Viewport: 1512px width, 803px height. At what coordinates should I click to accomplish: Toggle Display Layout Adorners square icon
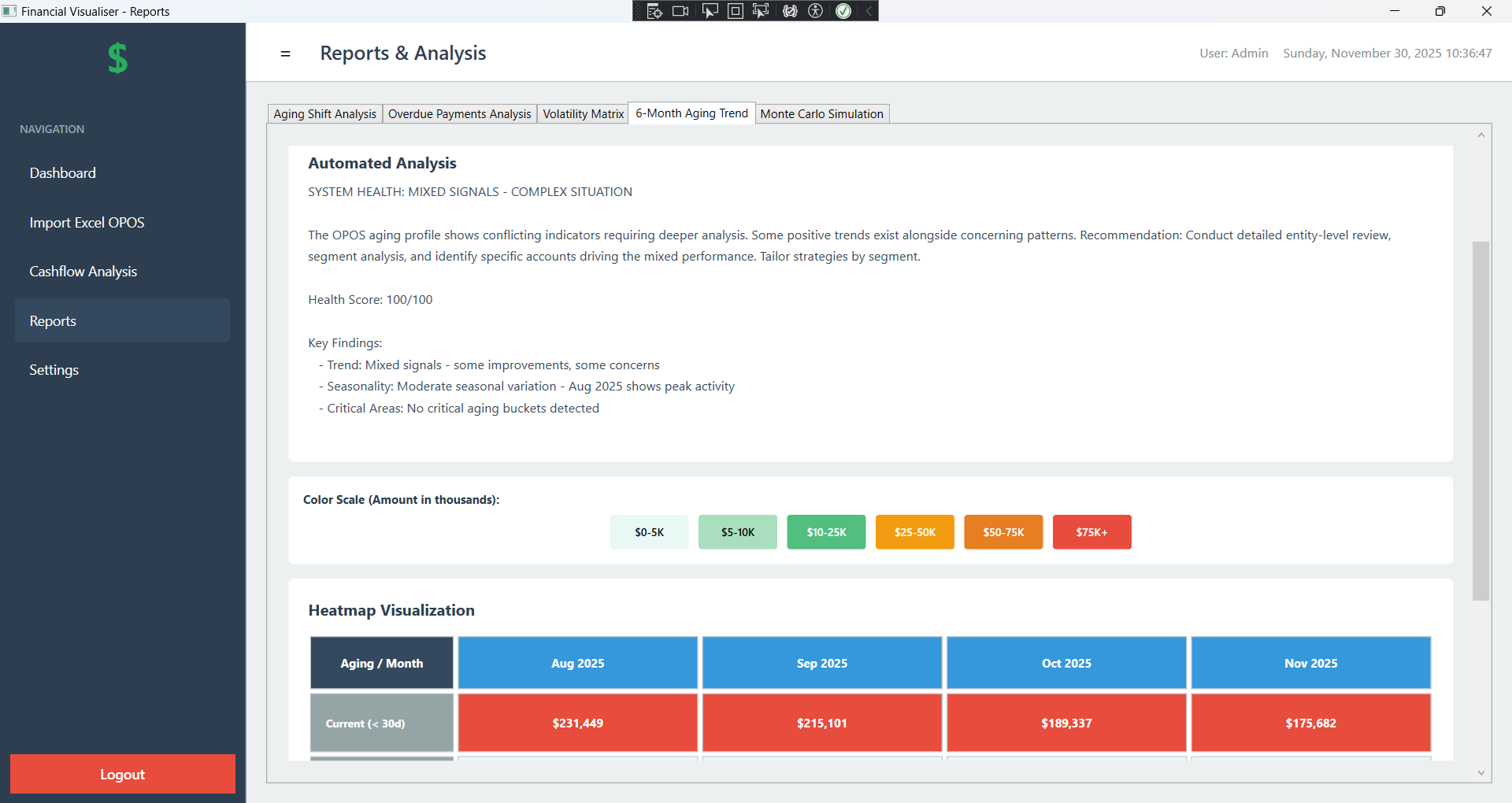735,11
